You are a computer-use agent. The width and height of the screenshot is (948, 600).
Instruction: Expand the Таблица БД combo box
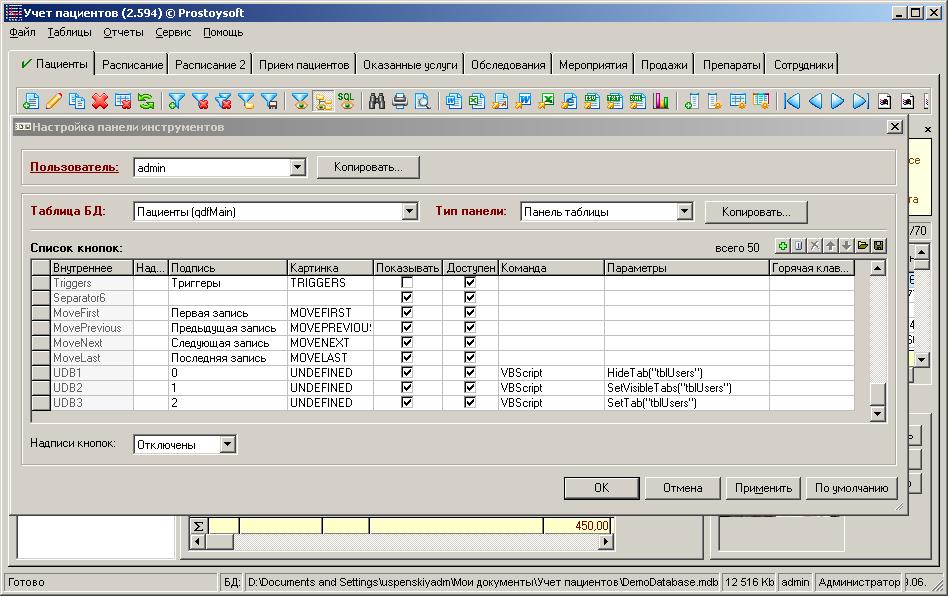point(409,212)
